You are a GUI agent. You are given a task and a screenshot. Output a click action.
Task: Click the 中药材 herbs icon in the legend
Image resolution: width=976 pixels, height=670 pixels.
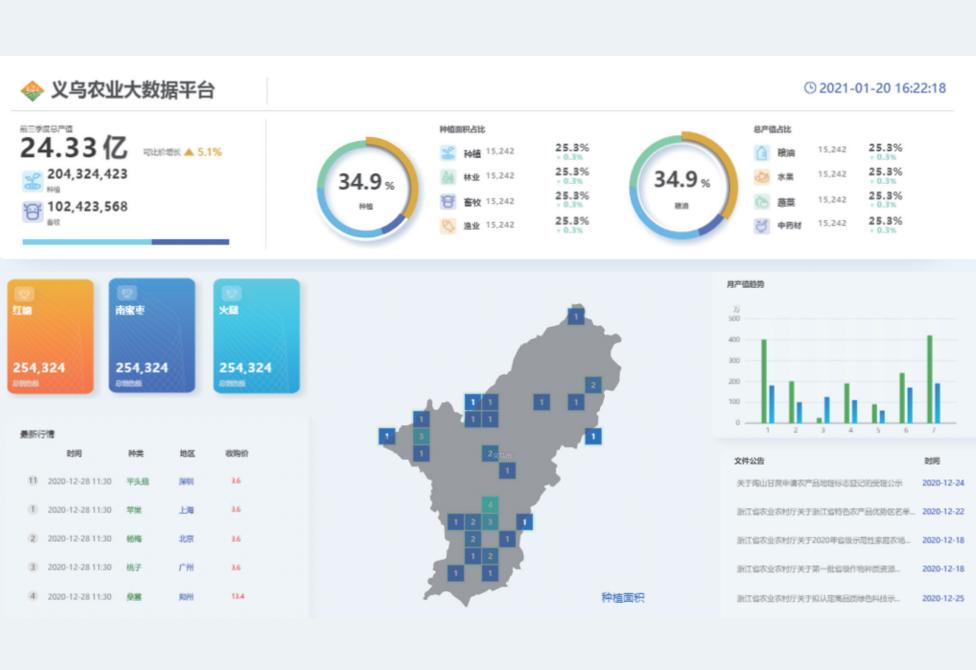click(x=761, y=223)
